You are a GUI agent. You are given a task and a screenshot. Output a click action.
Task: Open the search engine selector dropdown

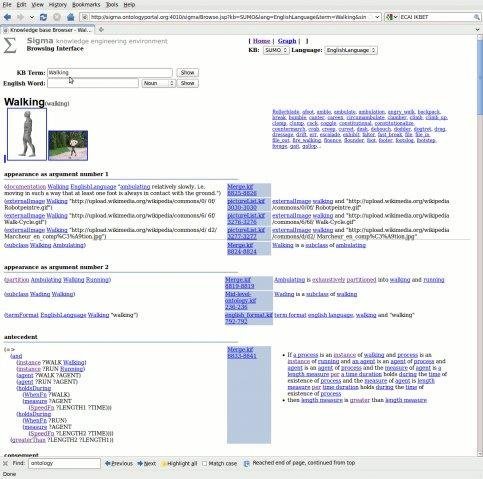(392, 17)
